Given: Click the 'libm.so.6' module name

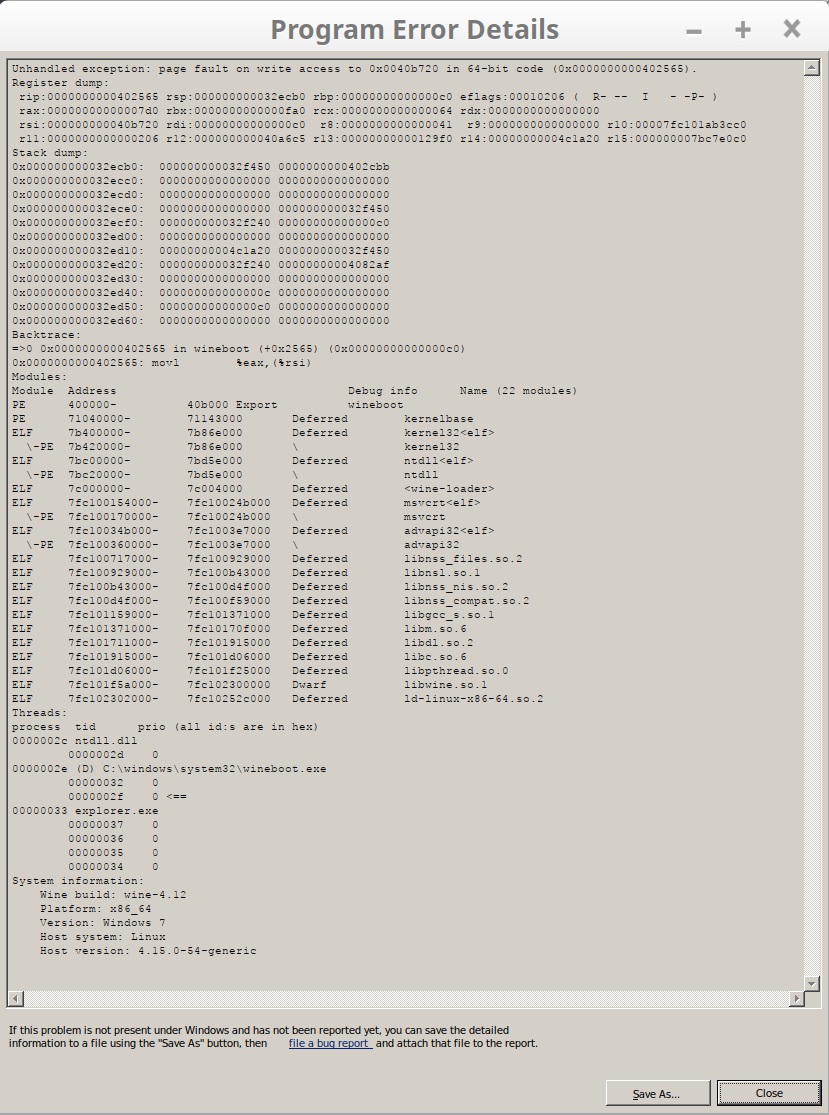Looking at the screenshot, I should 435,629.
